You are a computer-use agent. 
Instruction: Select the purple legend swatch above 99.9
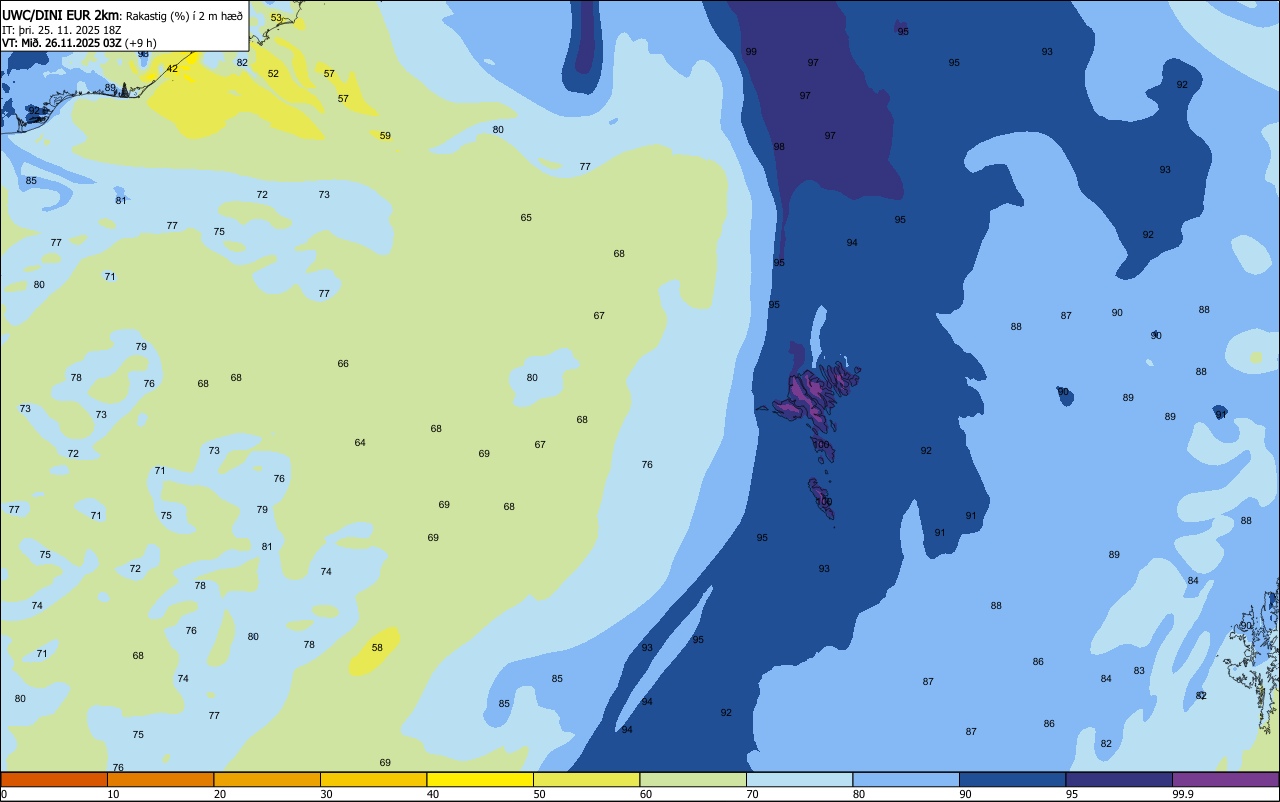pos(1225,779)
